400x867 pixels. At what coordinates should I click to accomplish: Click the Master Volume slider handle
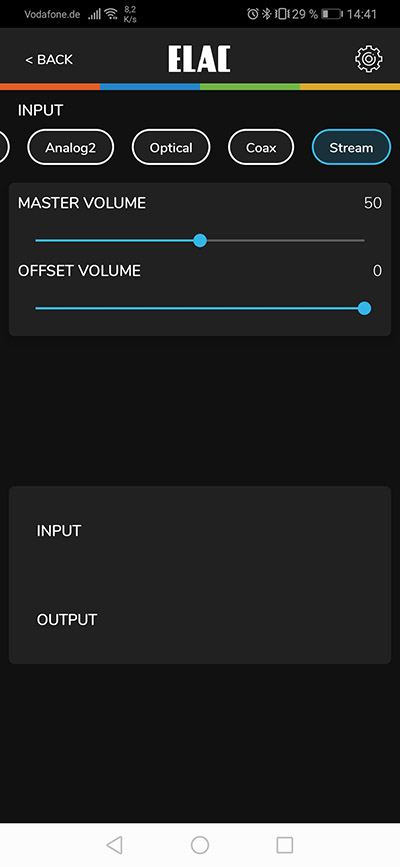click(200, 241)
